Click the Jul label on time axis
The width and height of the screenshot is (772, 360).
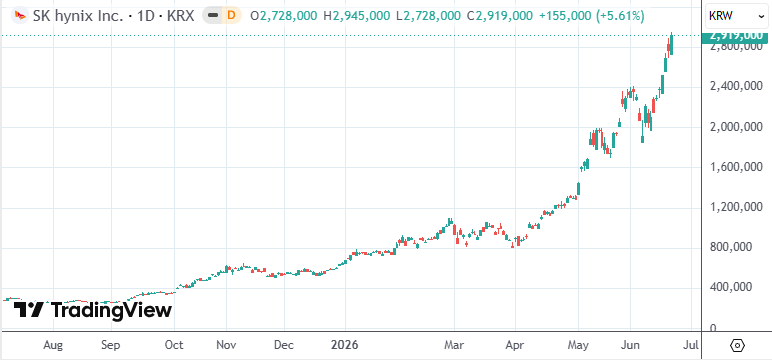click(x=691, y=345)
